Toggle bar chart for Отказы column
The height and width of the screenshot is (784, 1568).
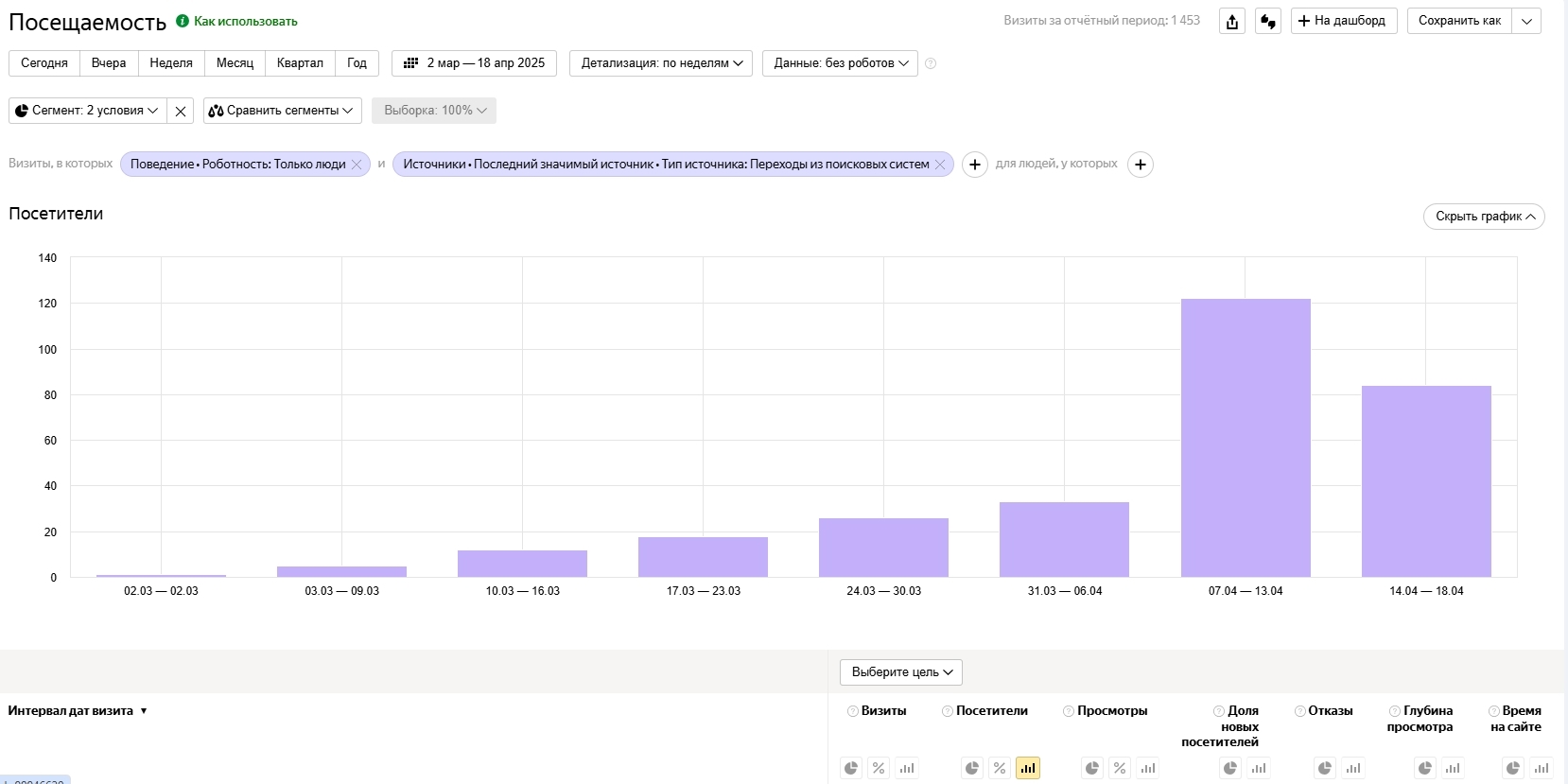point(1353,768)
